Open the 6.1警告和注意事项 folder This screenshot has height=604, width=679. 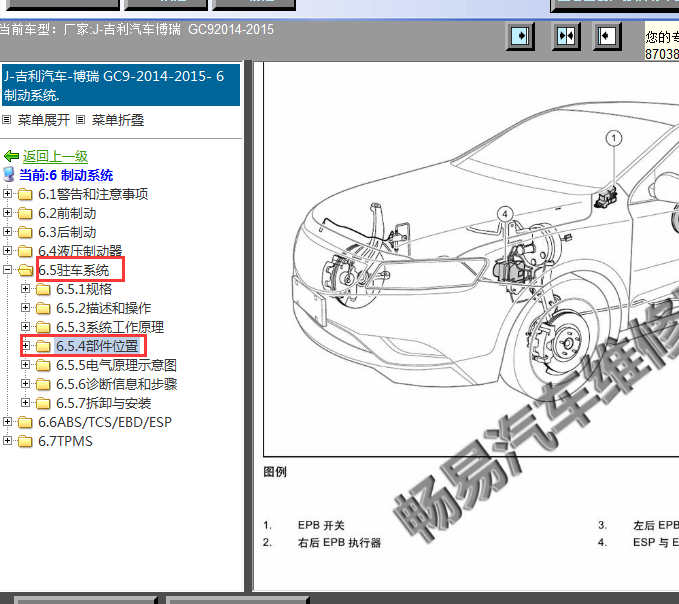tap(93, 194)
